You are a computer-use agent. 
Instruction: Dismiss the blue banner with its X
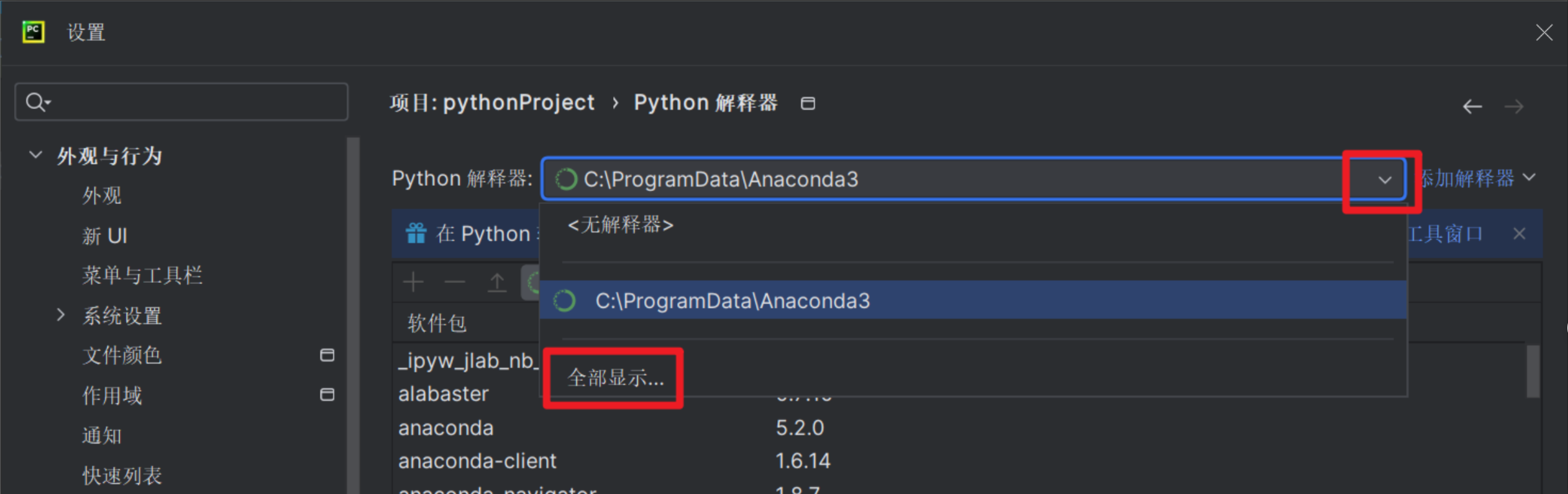coord(1519,234)
